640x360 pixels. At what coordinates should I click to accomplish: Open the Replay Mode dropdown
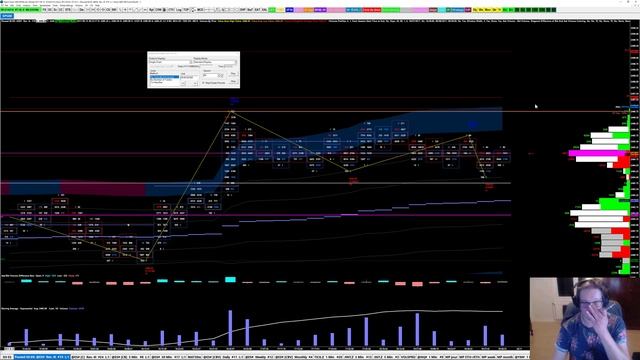tap(215, 62)
